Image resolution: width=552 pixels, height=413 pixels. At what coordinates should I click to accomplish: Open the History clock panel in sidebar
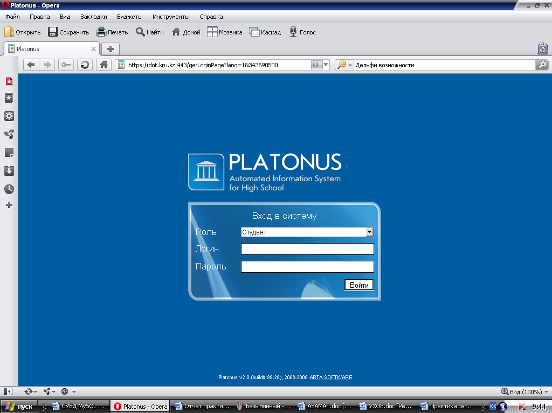[x=9, y=189]
